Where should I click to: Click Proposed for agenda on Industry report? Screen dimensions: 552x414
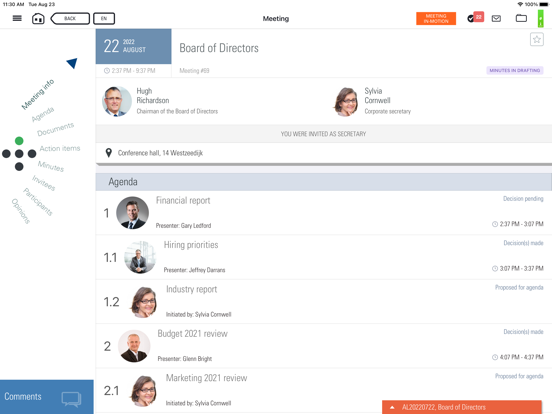tap(519, 287)
